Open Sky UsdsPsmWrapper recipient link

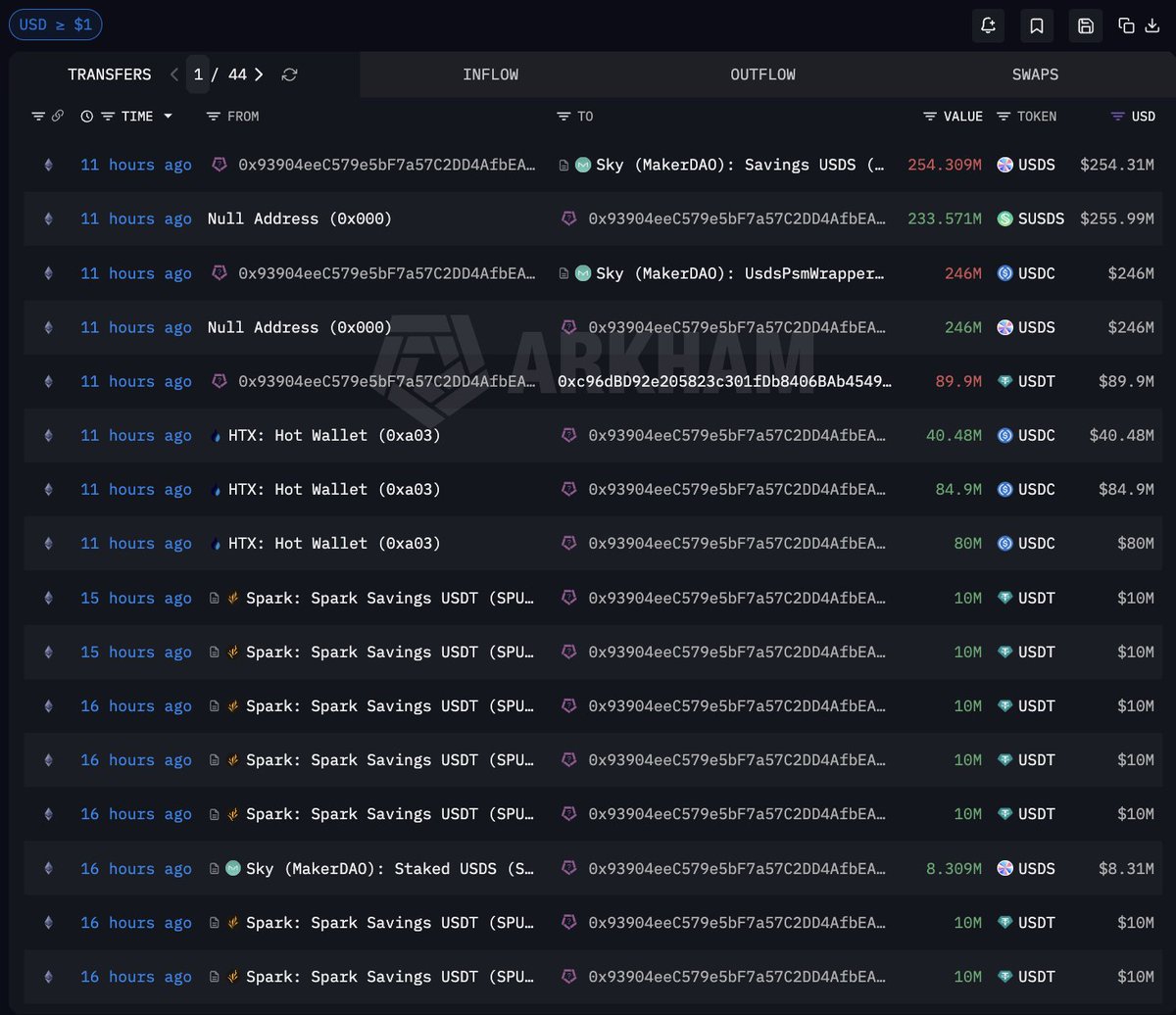pyautogui.click(x=740, y=273)
